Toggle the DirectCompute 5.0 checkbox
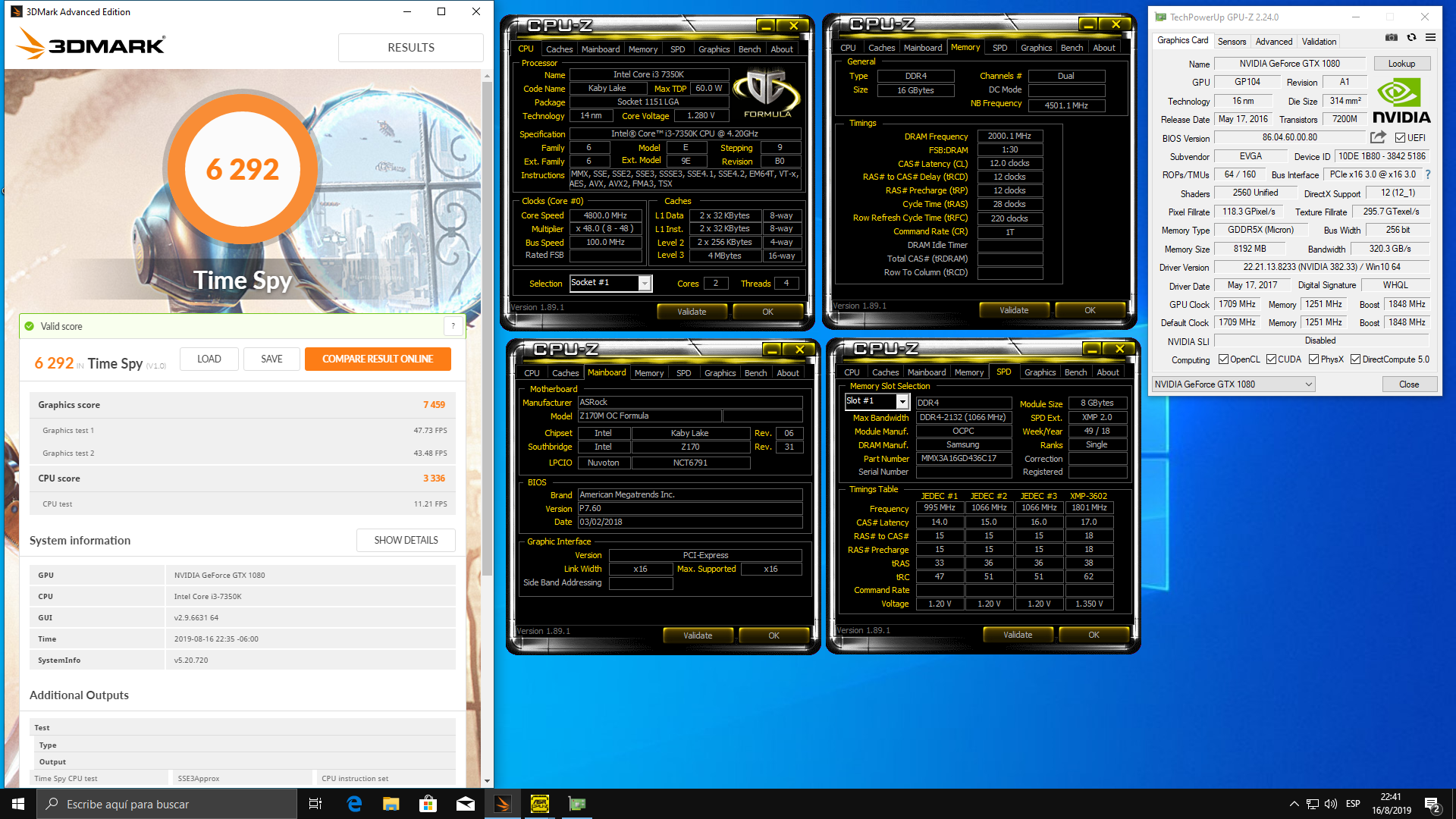 point(1355,359)
